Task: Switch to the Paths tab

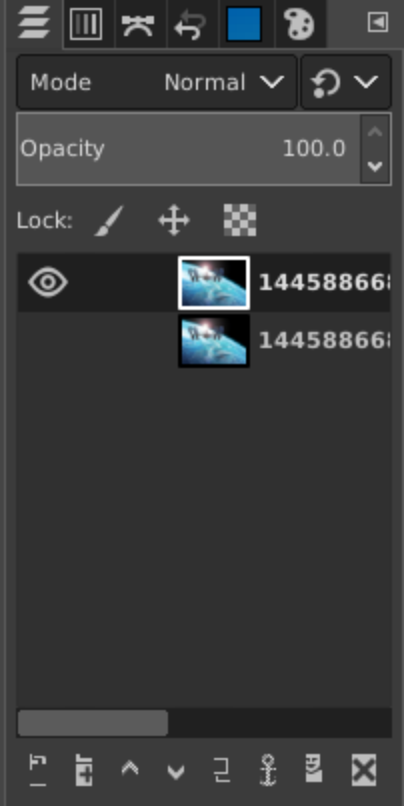Action: pos(138,24)
